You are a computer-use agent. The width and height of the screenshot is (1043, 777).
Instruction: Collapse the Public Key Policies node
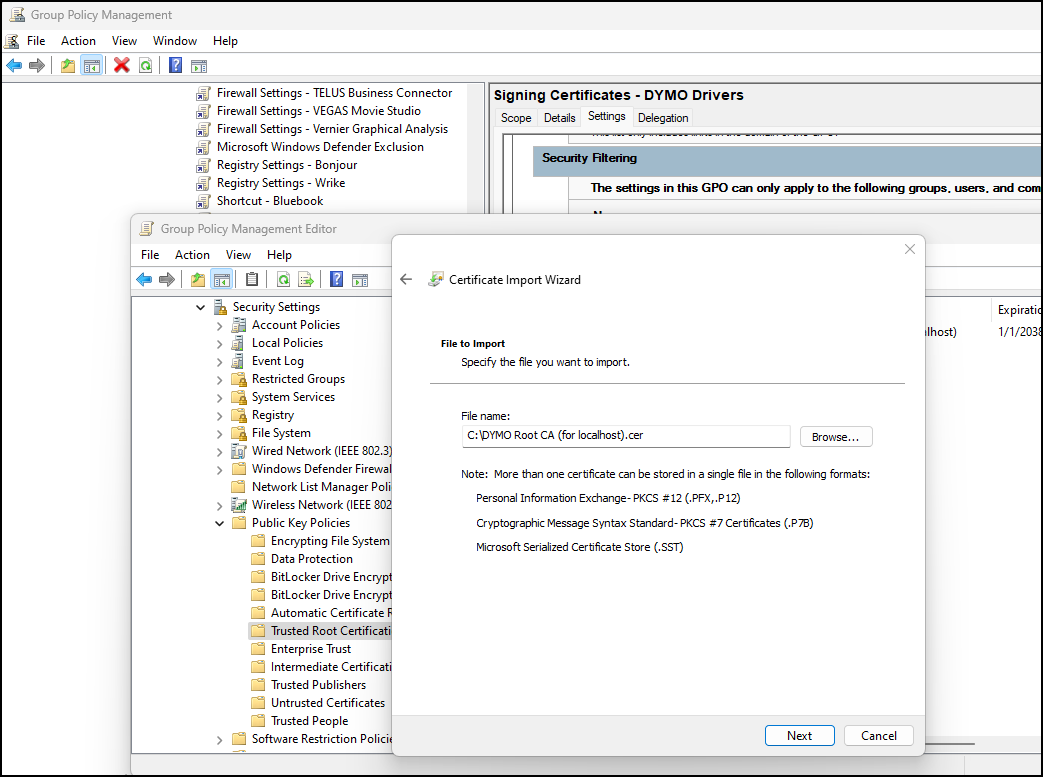(x=220, y=523)
